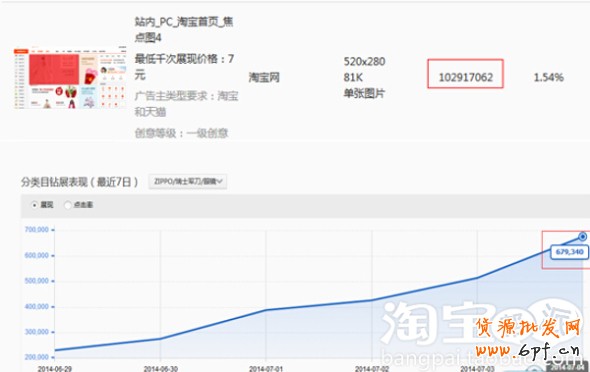Click the 2014-07-01 date axis label
590x372 pixels.
pos(266,369)
